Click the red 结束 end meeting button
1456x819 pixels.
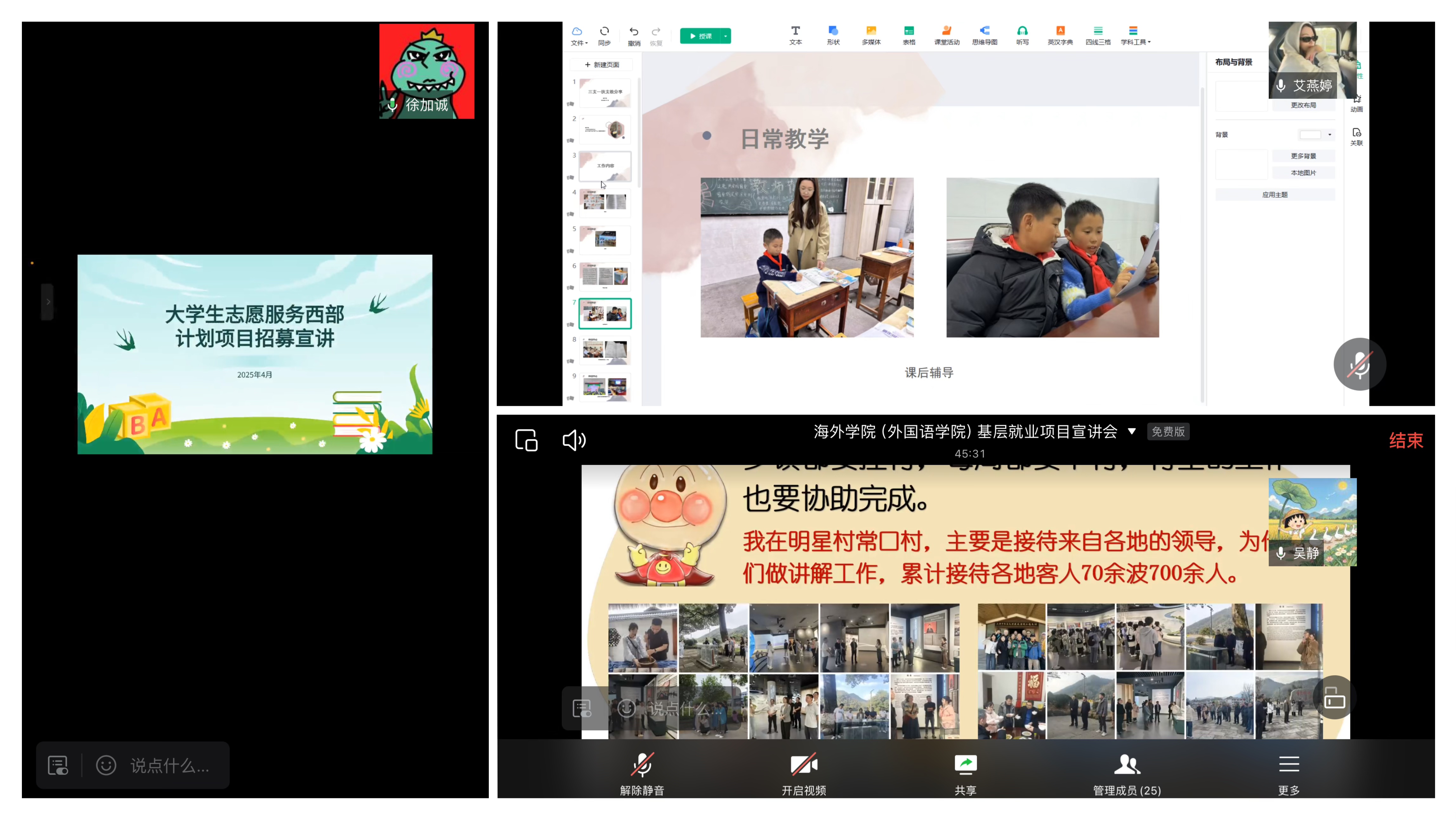[x=1406, y=440]
